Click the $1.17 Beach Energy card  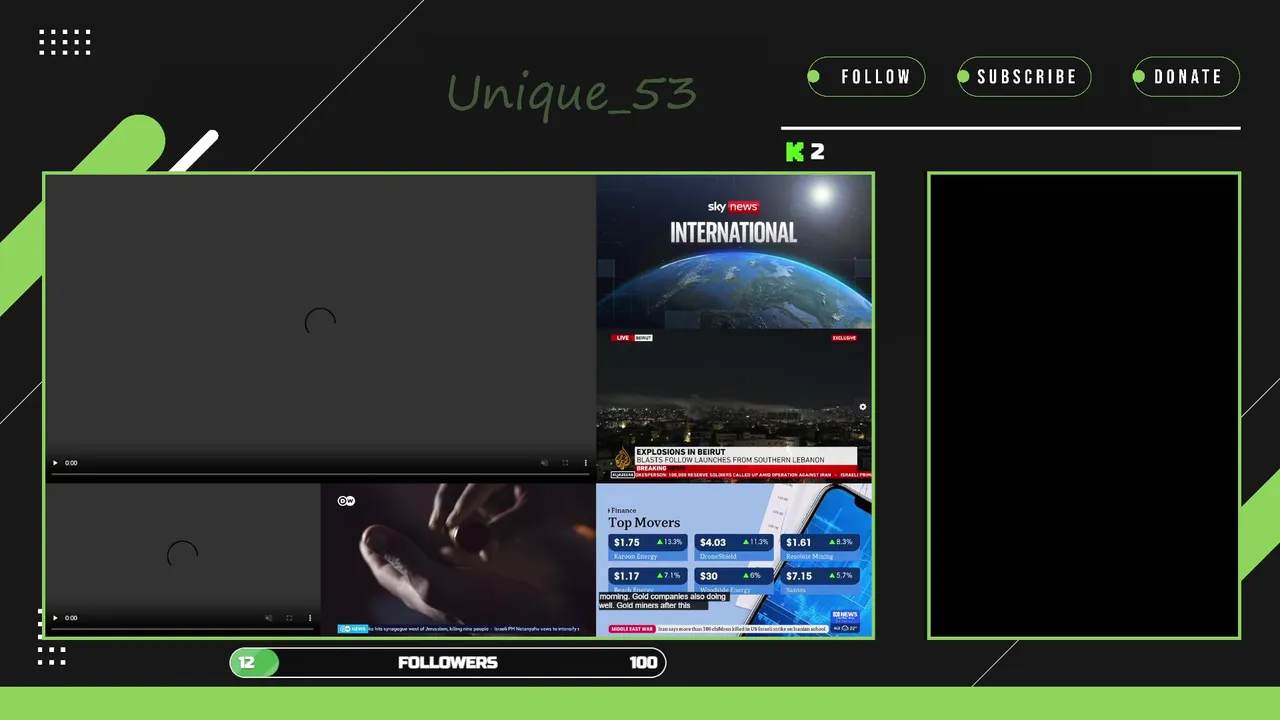tap(648, 580)
